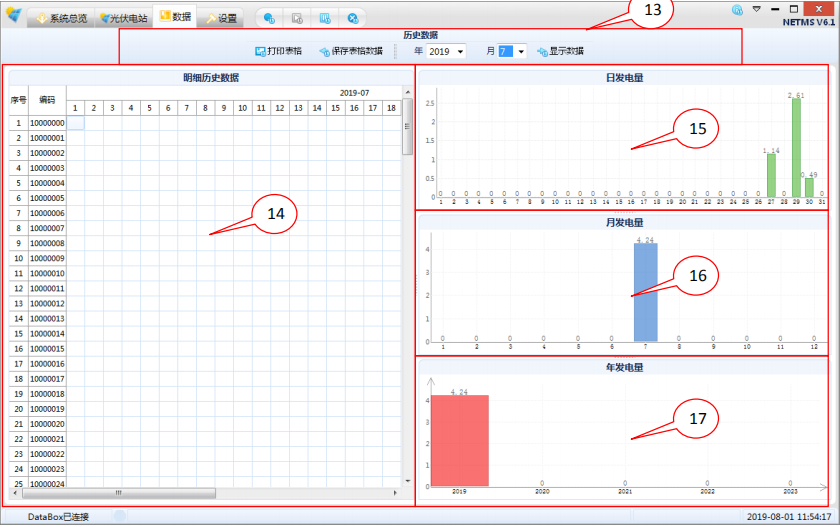Click the fourth round blue toolbar icon
Screen dimensions: 840x527
point(353,18)
